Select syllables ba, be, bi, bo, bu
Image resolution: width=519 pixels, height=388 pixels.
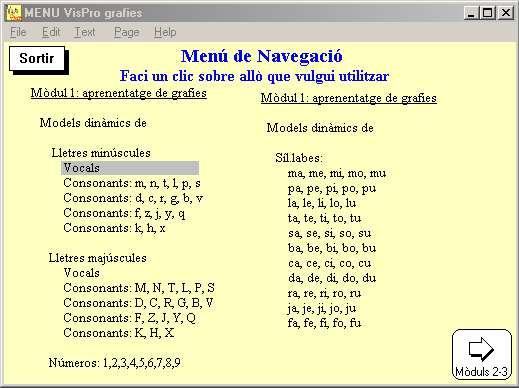(x=332, y=248)
